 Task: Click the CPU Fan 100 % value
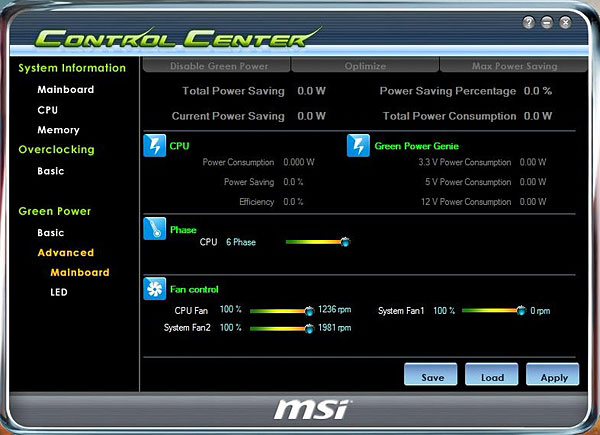[x=230, y=309]
